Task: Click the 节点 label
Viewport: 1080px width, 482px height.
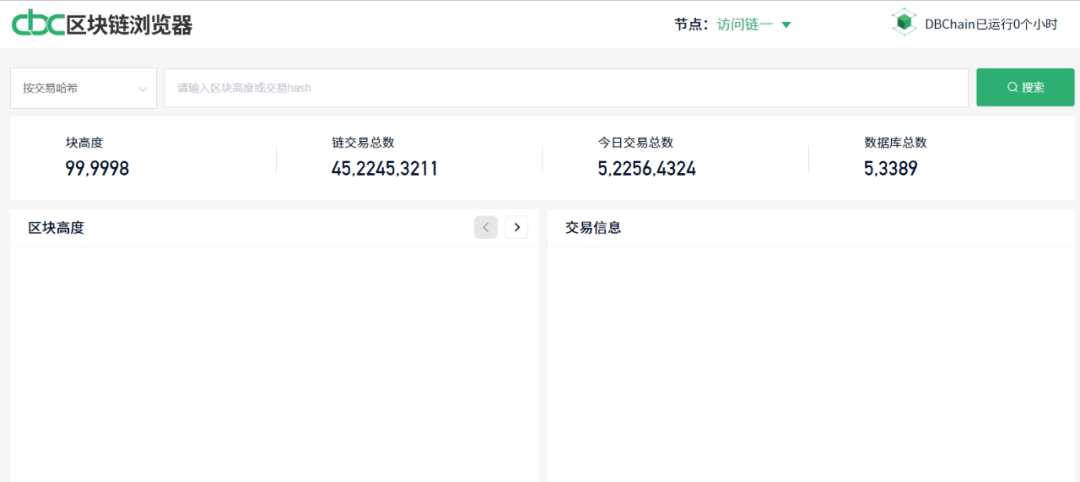Action: (x=693, y=25)
